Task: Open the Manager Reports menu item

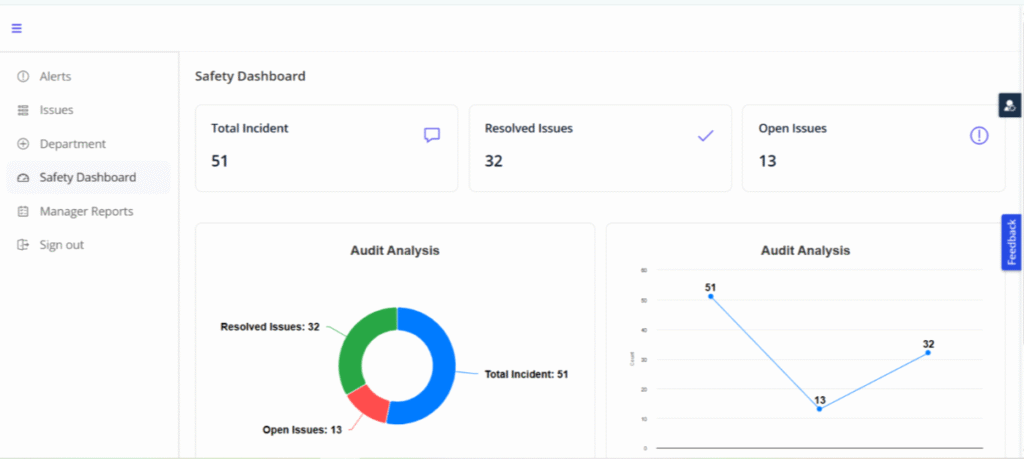Action: point(86,212)
